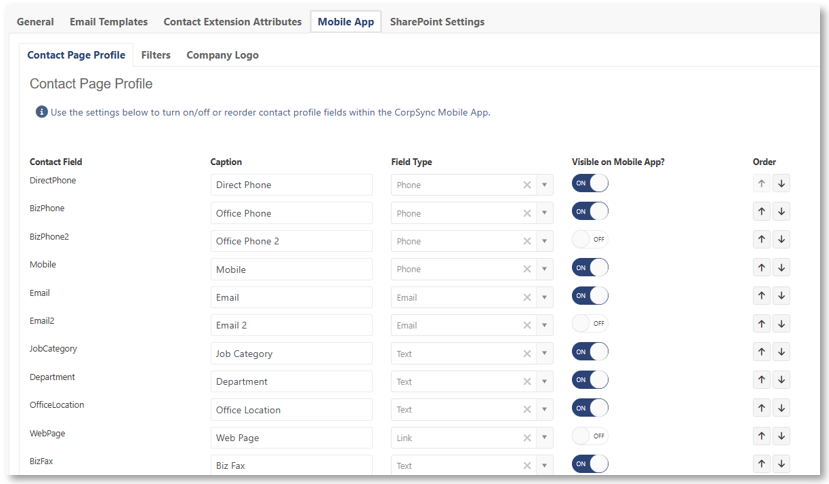829x484 pixels.
Task: Move BizFax field up
Action: pos(761,464)
